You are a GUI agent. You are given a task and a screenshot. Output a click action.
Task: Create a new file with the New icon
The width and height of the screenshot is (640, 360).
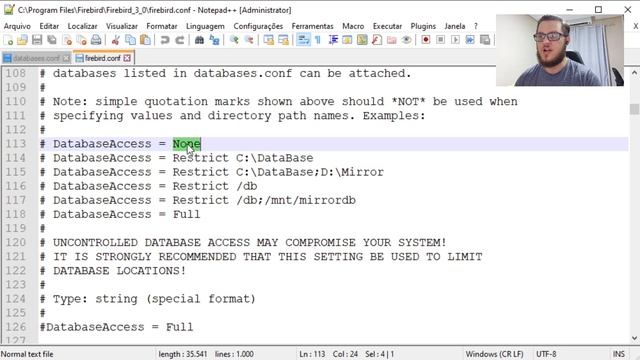(x=8, y=40)
